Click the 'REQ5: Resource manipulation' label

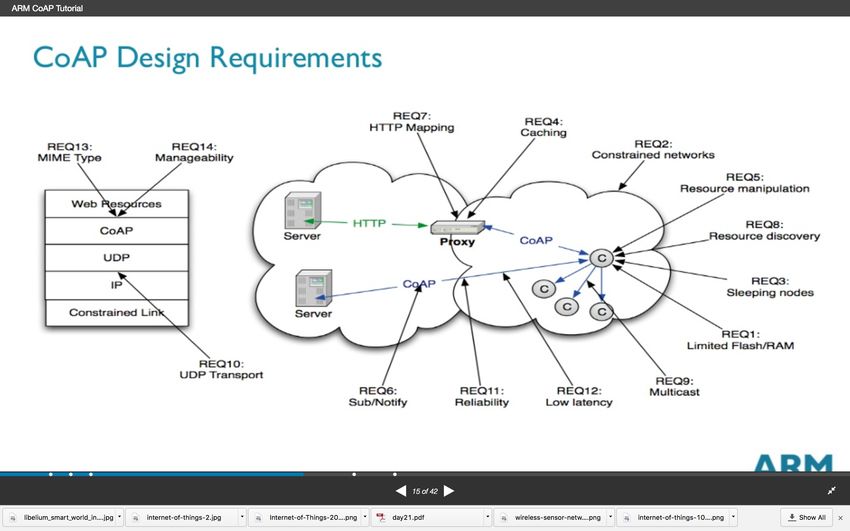click(x=744, y=183)
